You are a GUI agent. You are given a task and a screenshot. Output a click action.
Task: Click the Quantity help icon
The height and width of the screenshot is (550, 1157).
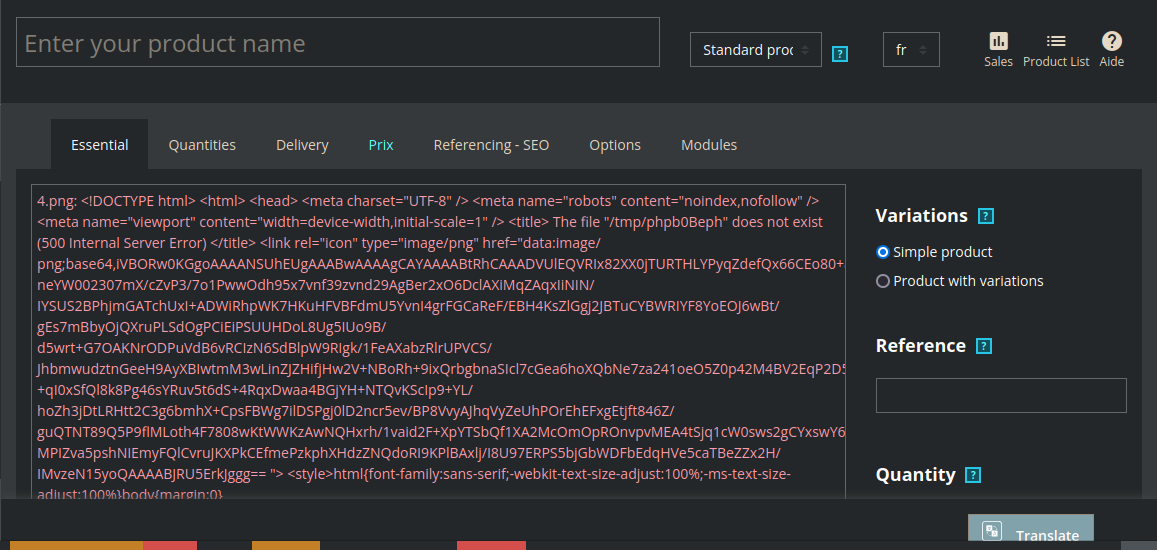(973, 475)
